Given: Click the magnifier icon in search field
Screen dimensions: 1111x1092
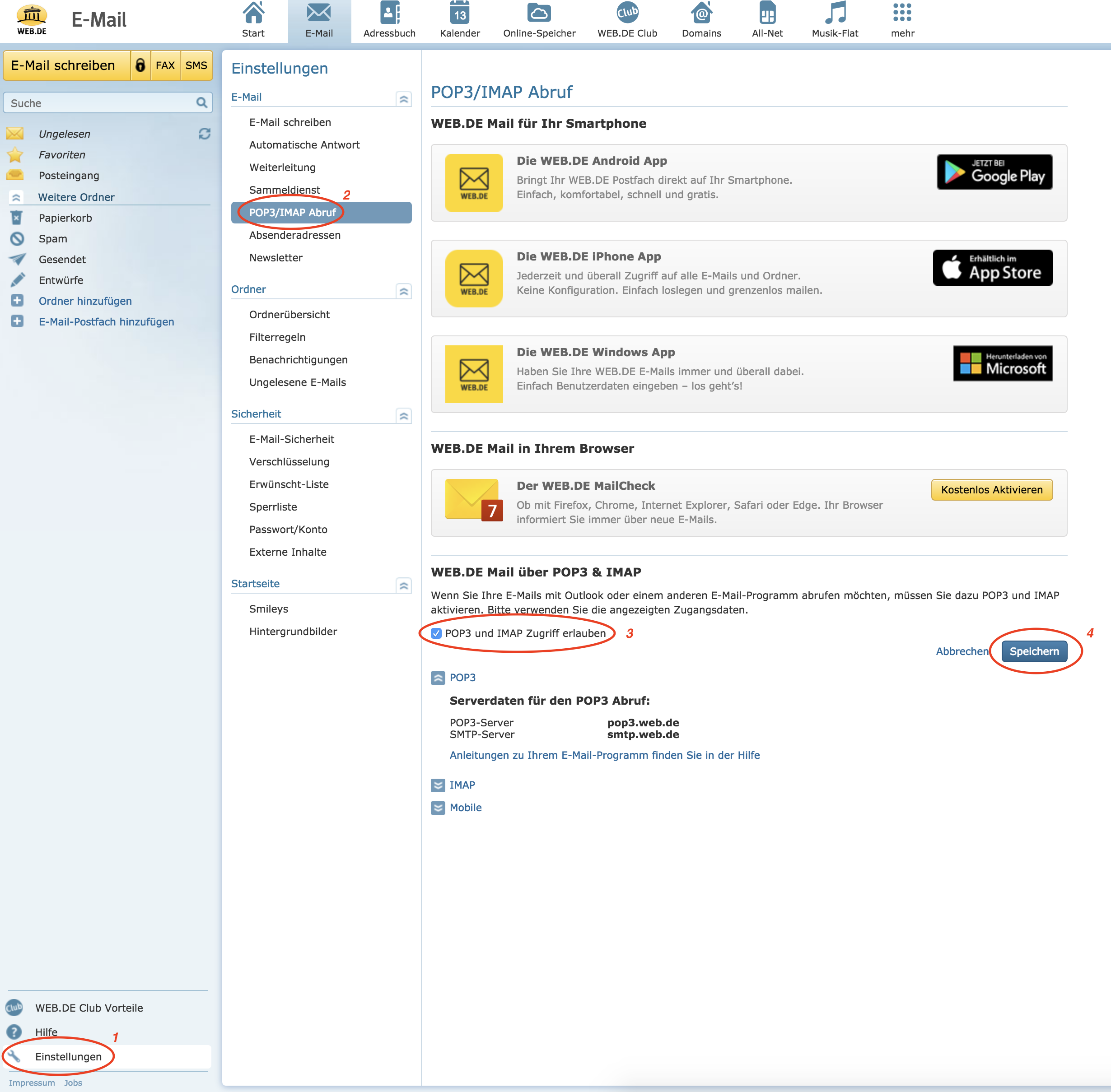Looking at the screenshot, I should (x=201, y=102).
